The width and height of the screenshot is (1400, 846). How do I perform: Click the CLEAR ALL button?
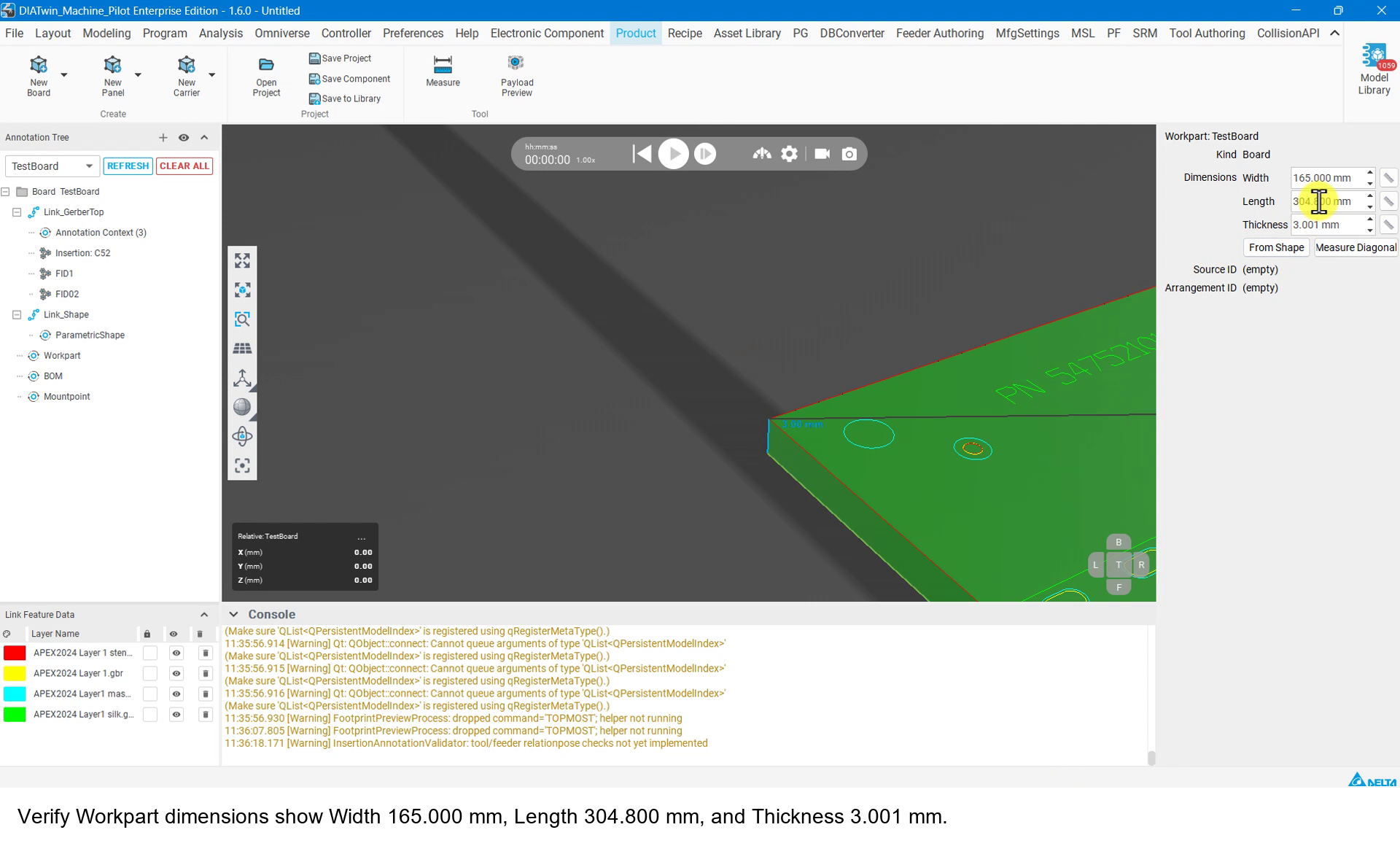[x=184, y=166]
